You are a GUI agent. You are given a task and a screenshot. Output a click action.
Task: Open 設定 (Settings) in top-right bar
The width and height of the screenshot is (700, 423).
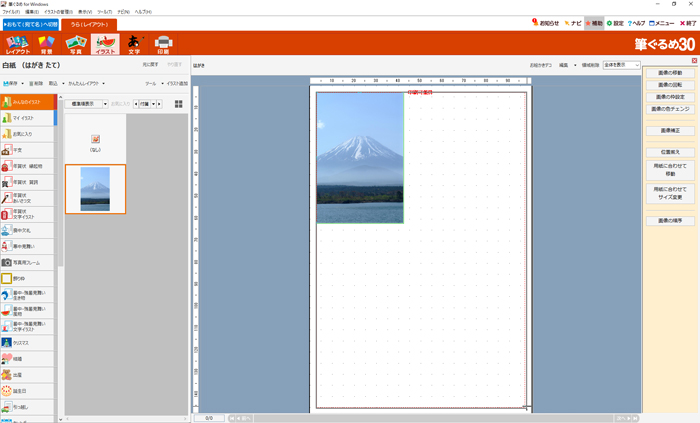615,22
